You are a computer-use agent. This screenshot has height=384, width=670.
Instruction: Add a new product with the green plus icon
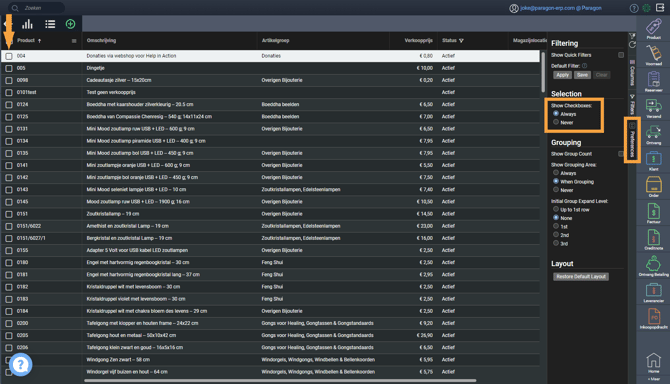coord(71,24)
